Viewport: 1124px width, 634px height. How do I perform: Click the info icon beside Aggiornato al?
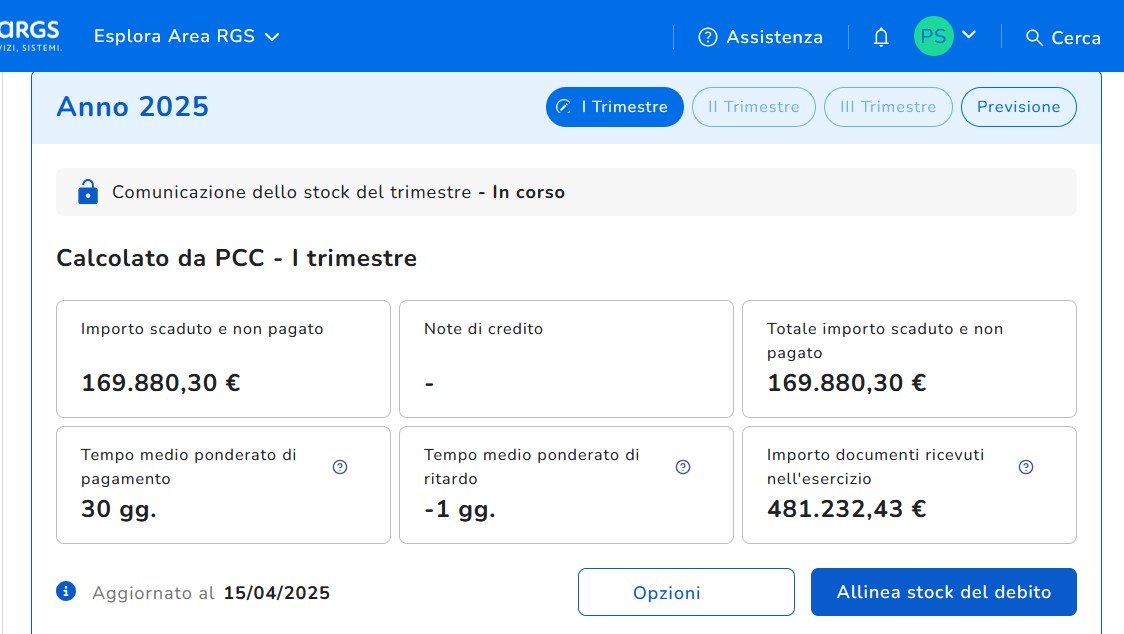click(x=67, y=591)
